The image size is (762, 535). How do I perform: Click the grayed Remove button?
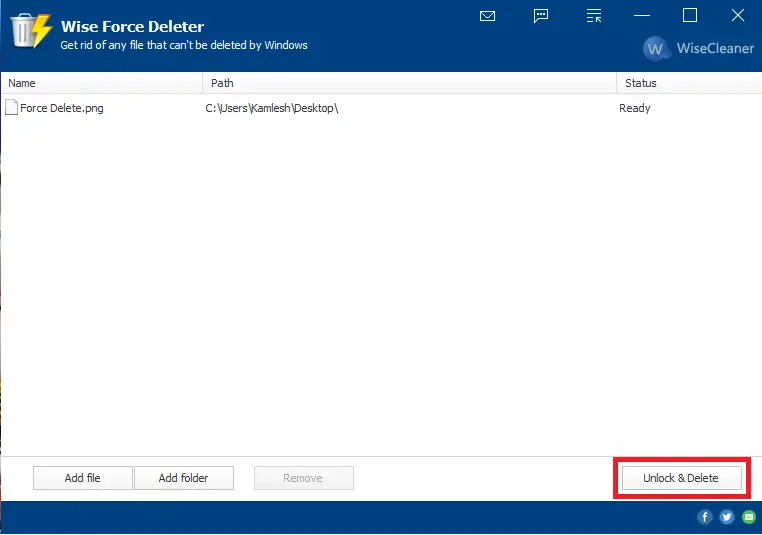coord(304,478)
